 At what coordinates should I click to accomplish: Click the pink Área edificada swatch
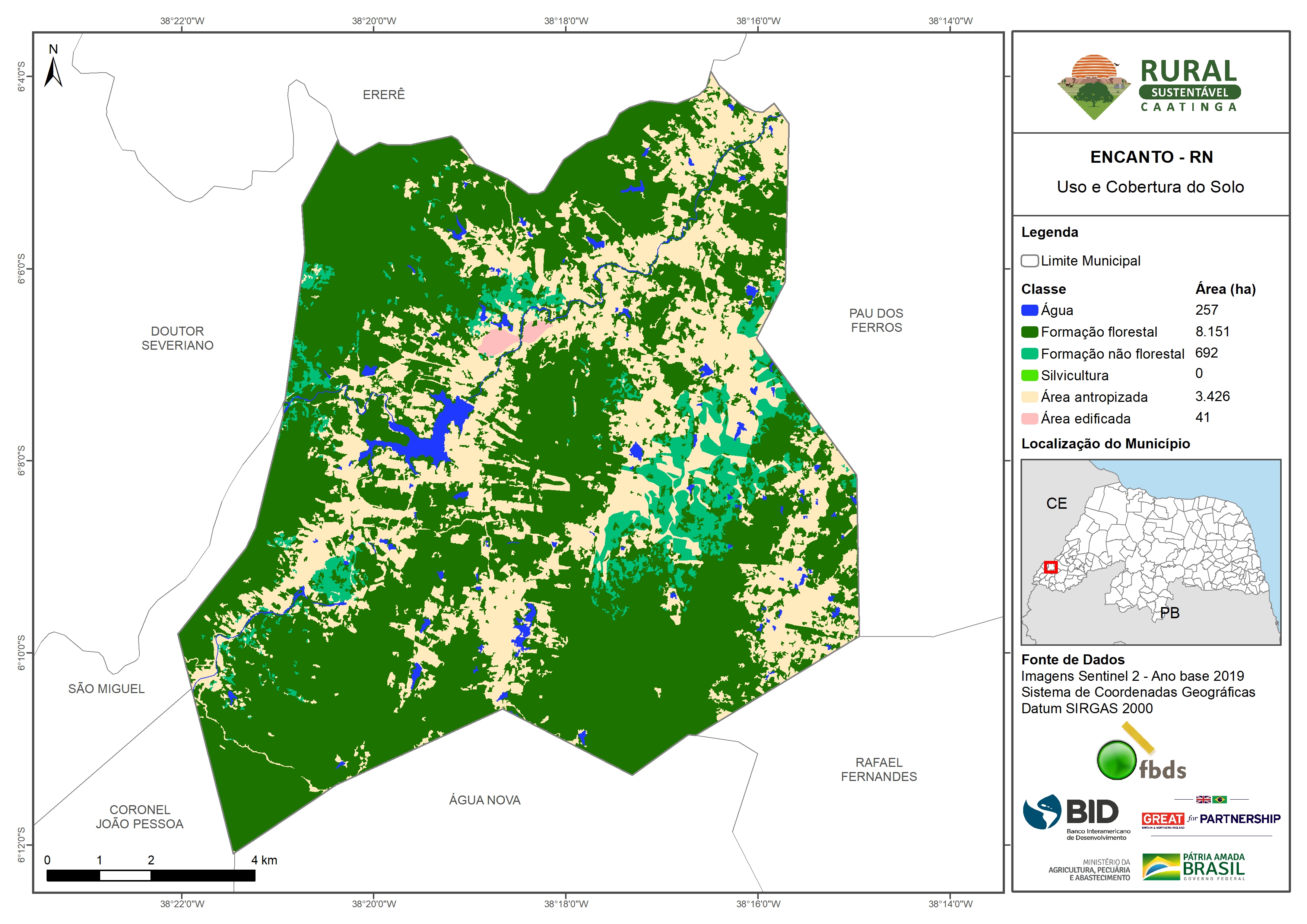point(1029,419)
